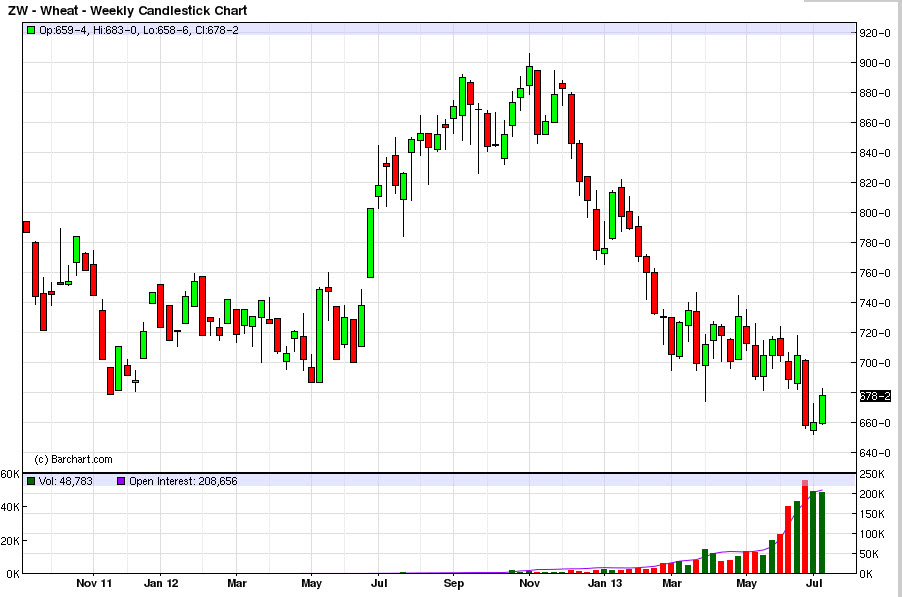The width and height of the screenshot is (902, 597).
Task: Click the 'Sep' date axis label
Action: coord(453,583)
